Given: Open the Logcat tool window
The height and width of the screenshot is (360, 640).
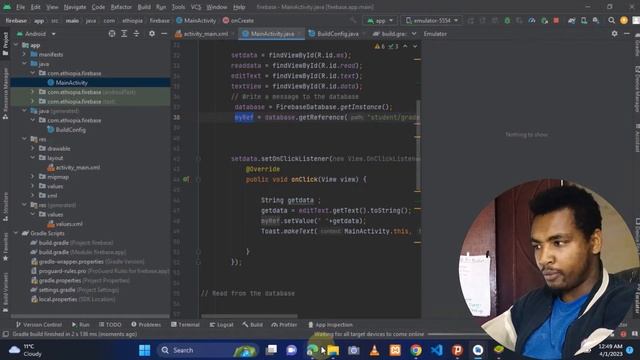Looking at the screenshot, I should click(221, 324).
